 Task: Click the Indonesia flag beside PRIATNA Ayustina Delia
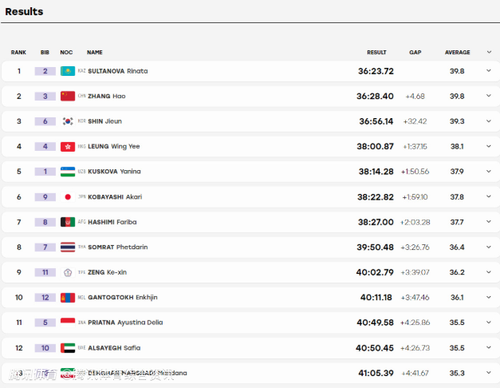coord(68,322)
